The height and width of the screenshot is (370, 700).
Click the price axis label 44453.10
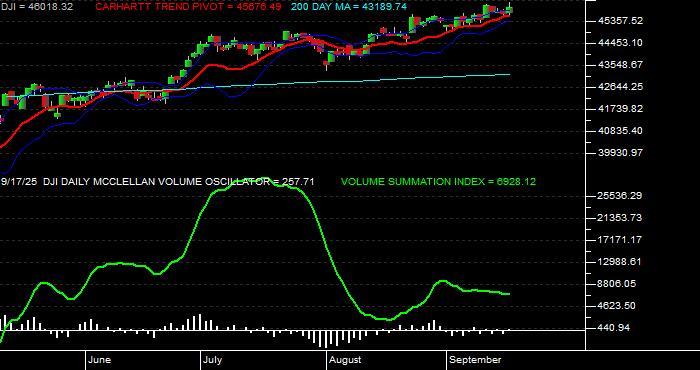point(620,43)
